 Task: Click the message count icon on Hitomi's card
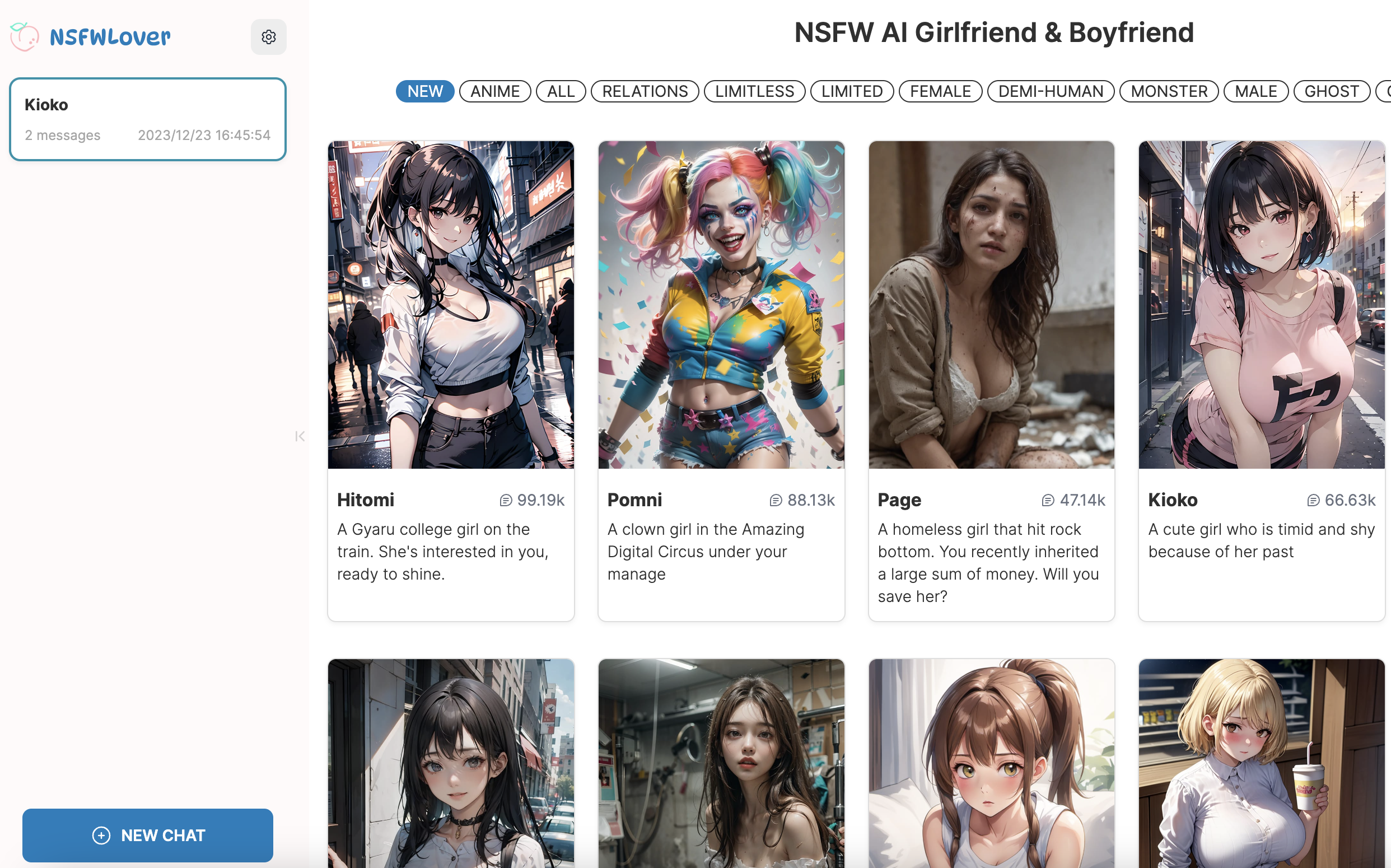(506, 500)
